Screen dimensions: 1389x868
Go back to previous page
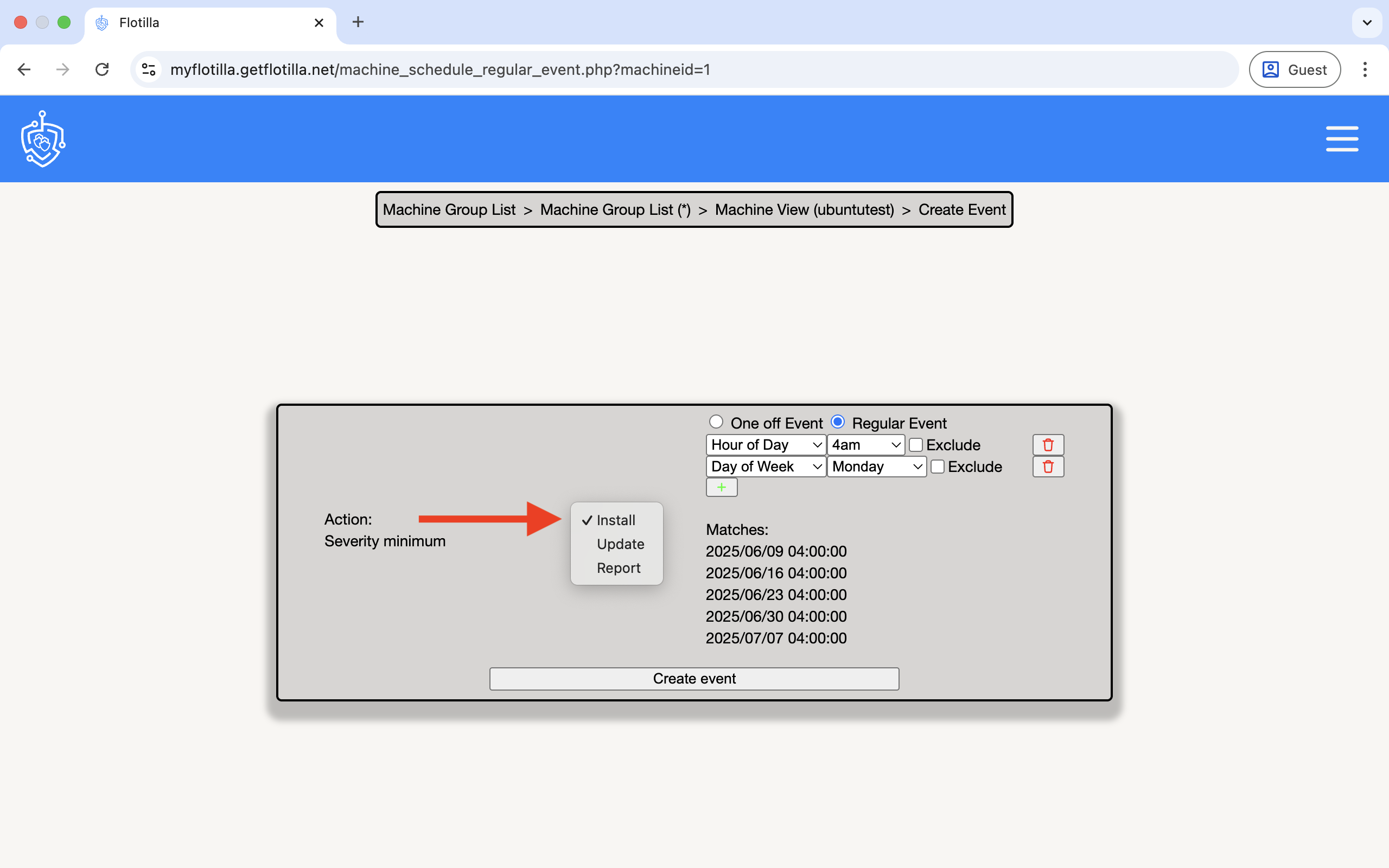[24, 69]
